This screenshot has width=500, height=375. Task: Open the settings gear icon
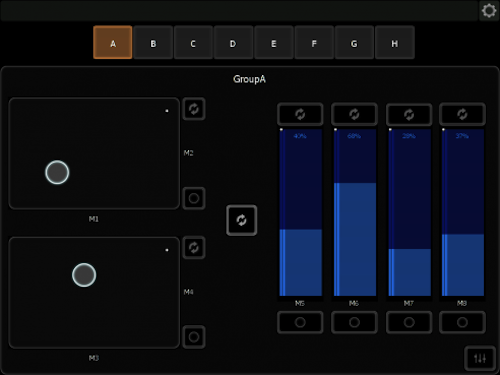tap(489, 11)
